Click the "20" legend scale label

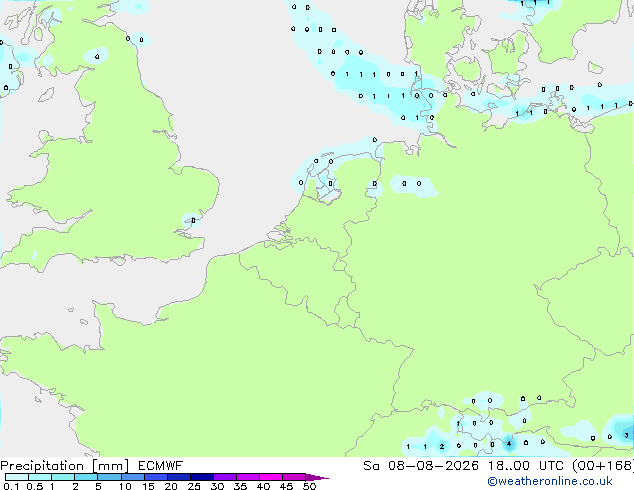click(x=171, y=486)
